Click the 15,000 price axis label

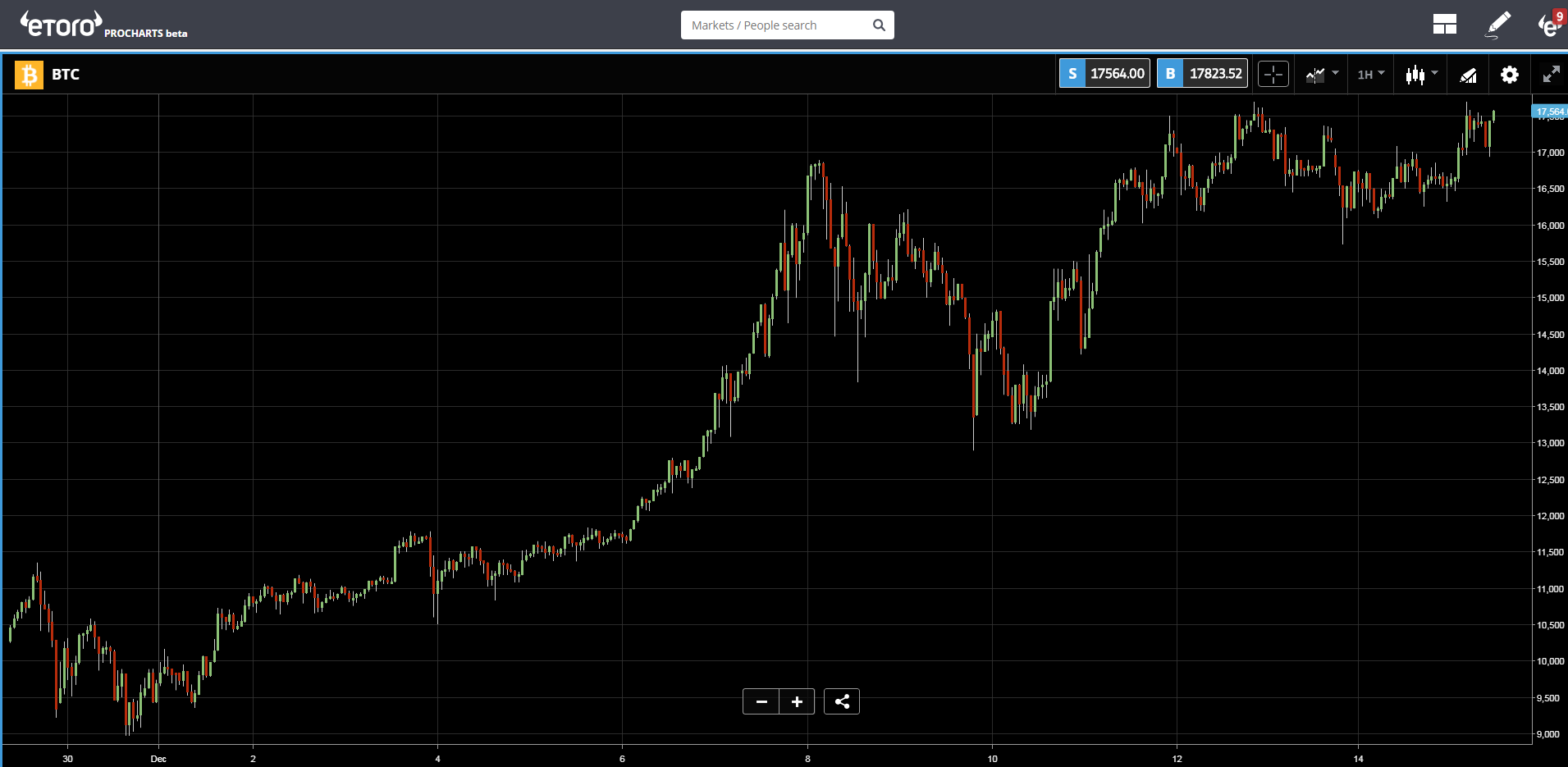(x=1550, y=298)
